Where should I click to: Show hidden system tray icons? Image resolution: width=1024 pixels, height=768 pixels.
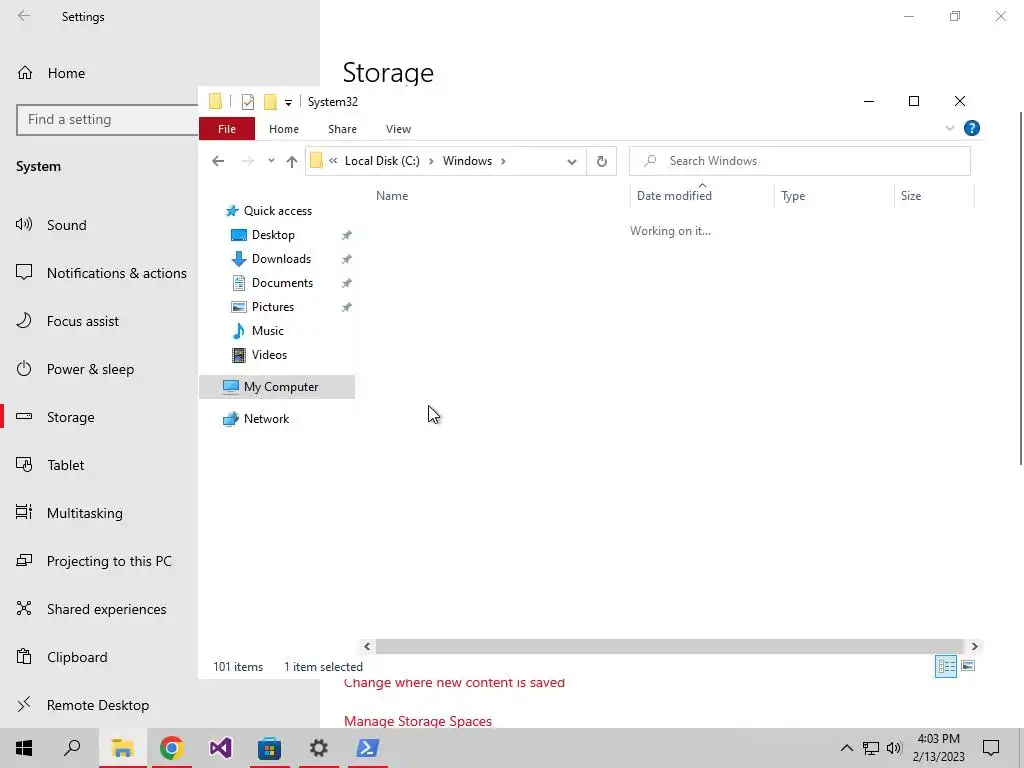pyautogui.click(x=846, y=748)
